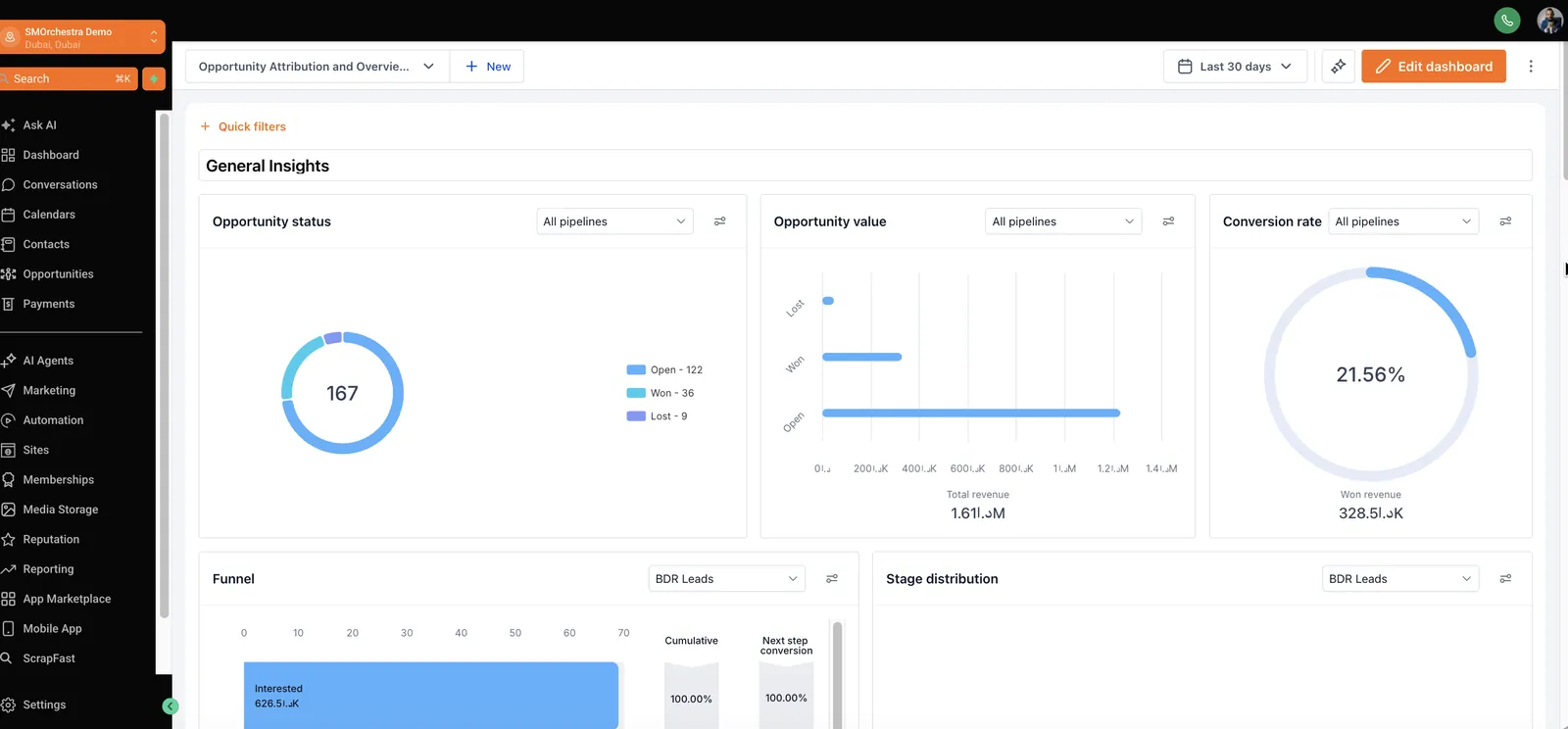The width and height of the screenshot is (1568, 729).
Task: Open SMOrchestra Demo account switcher
Action: pyautogui.click(x=80, y=37)
